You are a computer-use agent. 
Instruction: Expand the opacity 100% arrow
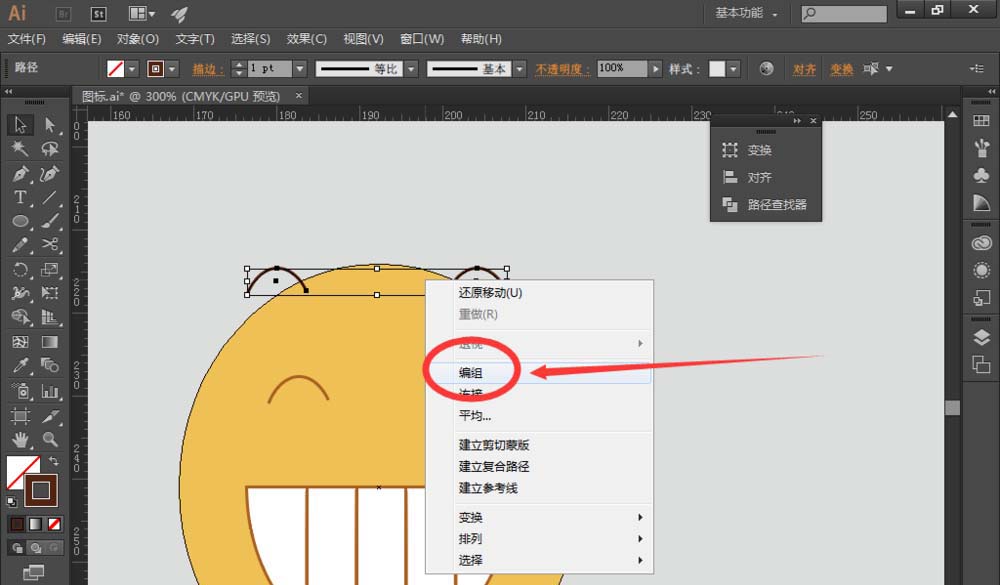coord(655,68)
